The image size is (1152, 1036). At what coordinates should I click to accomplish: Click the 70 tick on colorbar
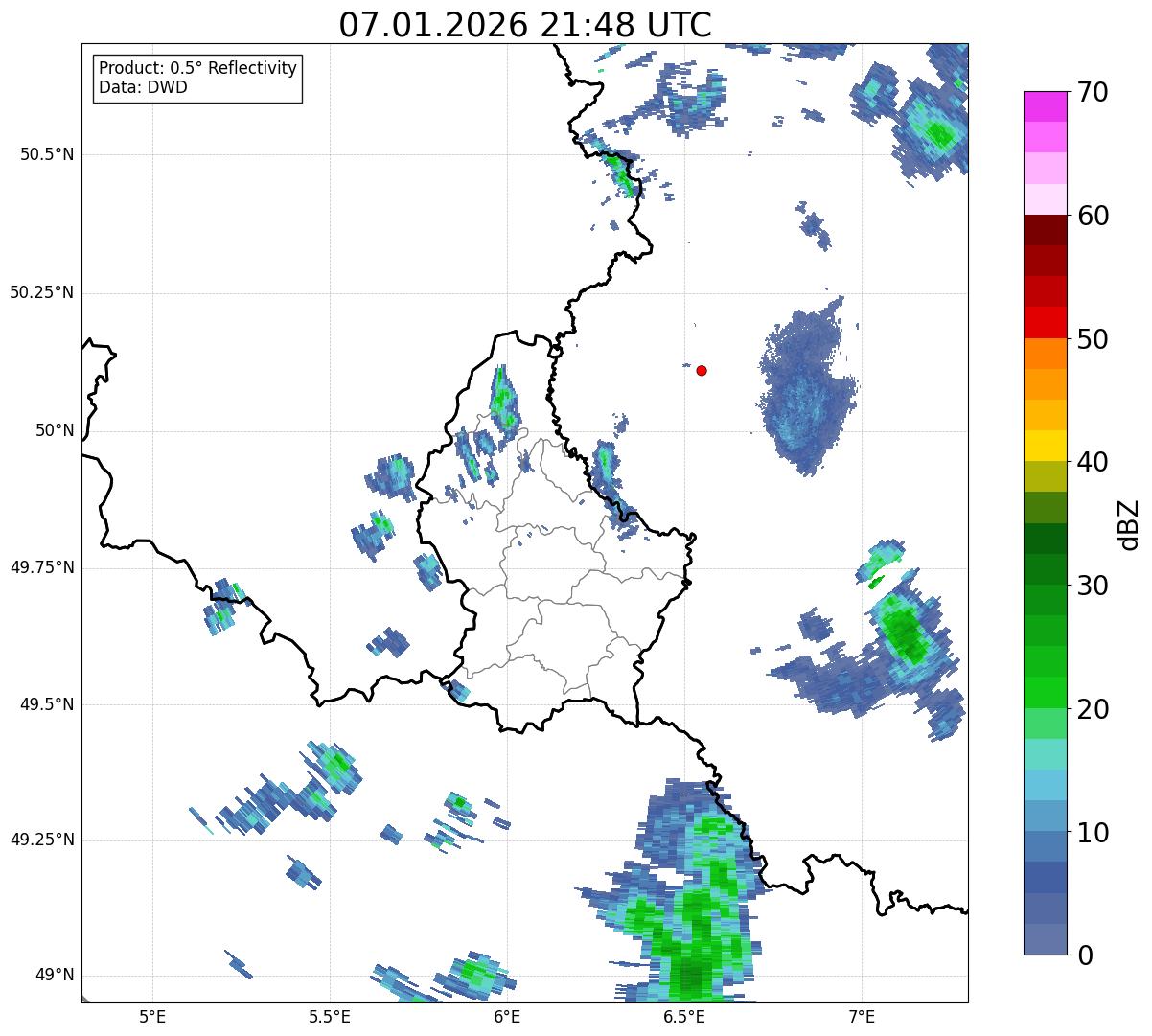pyautogui.click(x=1093, y=92)
